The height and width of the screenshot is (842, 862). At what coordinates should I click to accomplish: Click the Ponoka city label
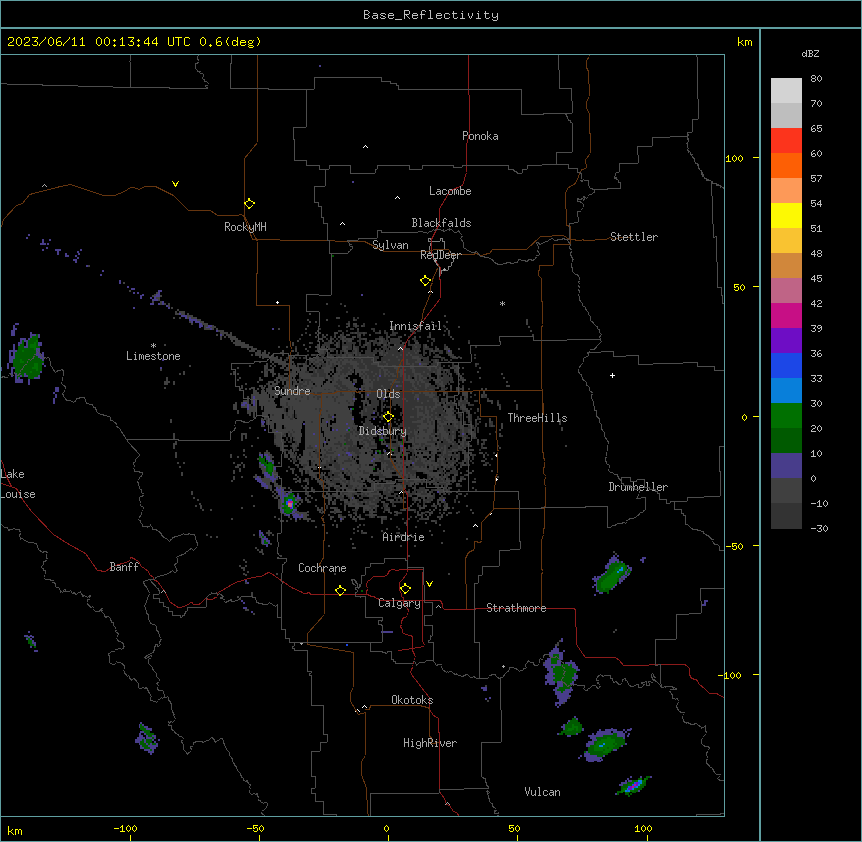click(x=480, y=136)
